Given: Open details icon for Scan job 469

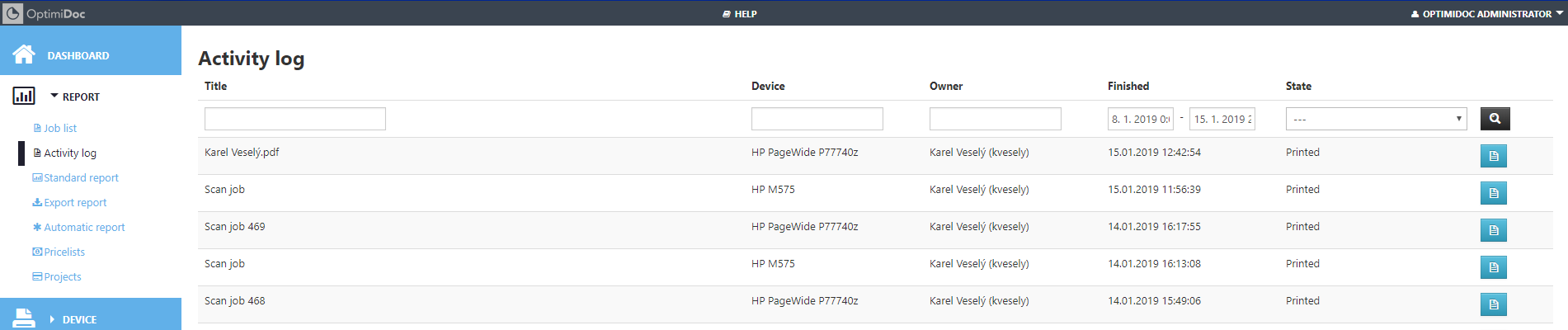Looking at the screenshot, I should coord(1493,230).
